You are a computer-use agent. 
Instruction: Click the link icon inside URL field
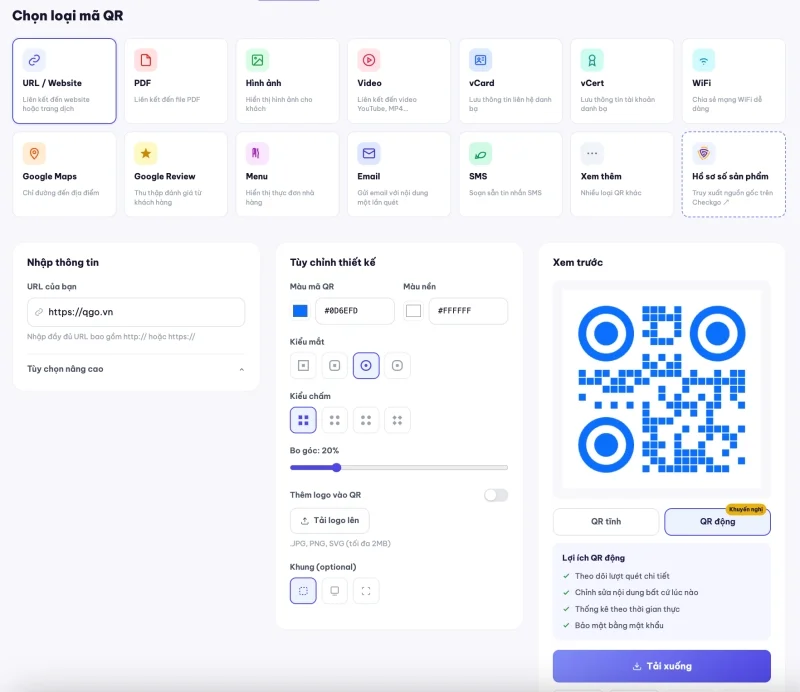[x=39, y=312]
